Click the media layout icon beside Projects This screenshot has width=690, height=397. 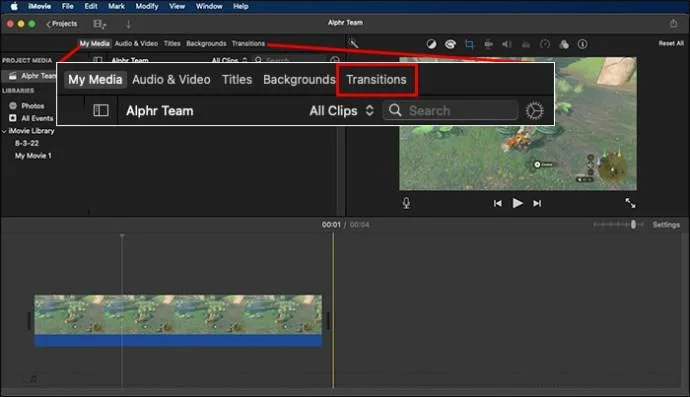tap(99, 24)
